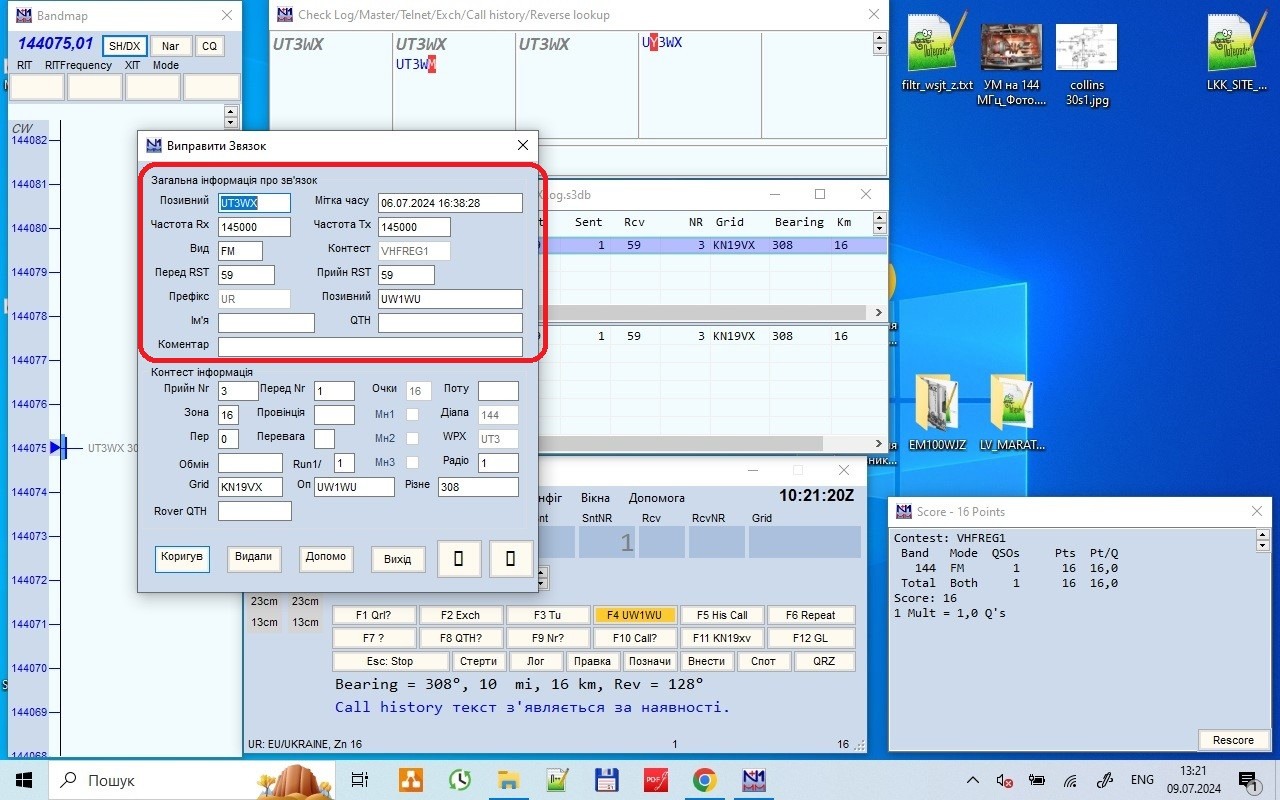Click the pen workspace tray icon
This screenshot has width=1280, height=800.
[1105, 780]
